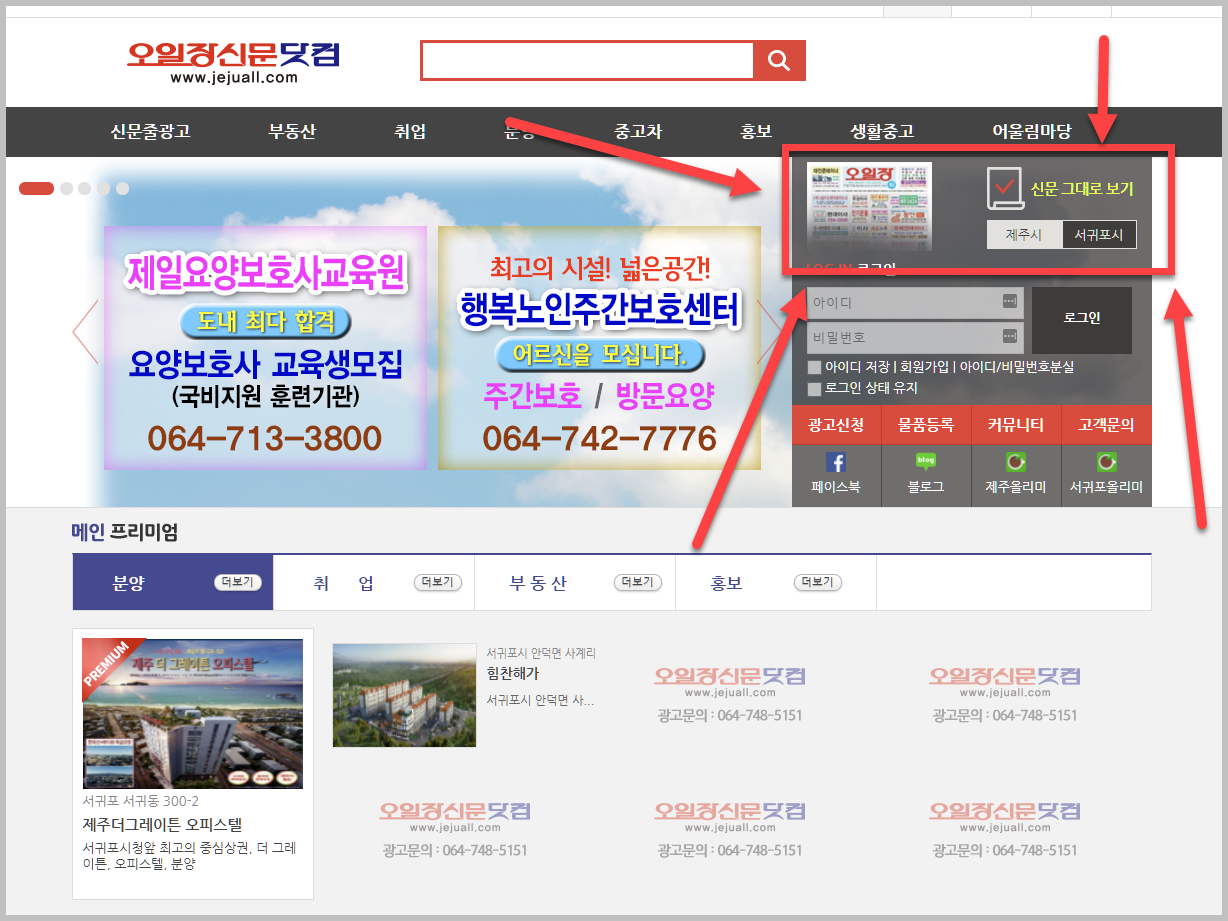The image size is (1228, 921).
Task: Enable 로그인 상태 유지 checkbox
Action: pyautogui.click(x=814, y=388)
